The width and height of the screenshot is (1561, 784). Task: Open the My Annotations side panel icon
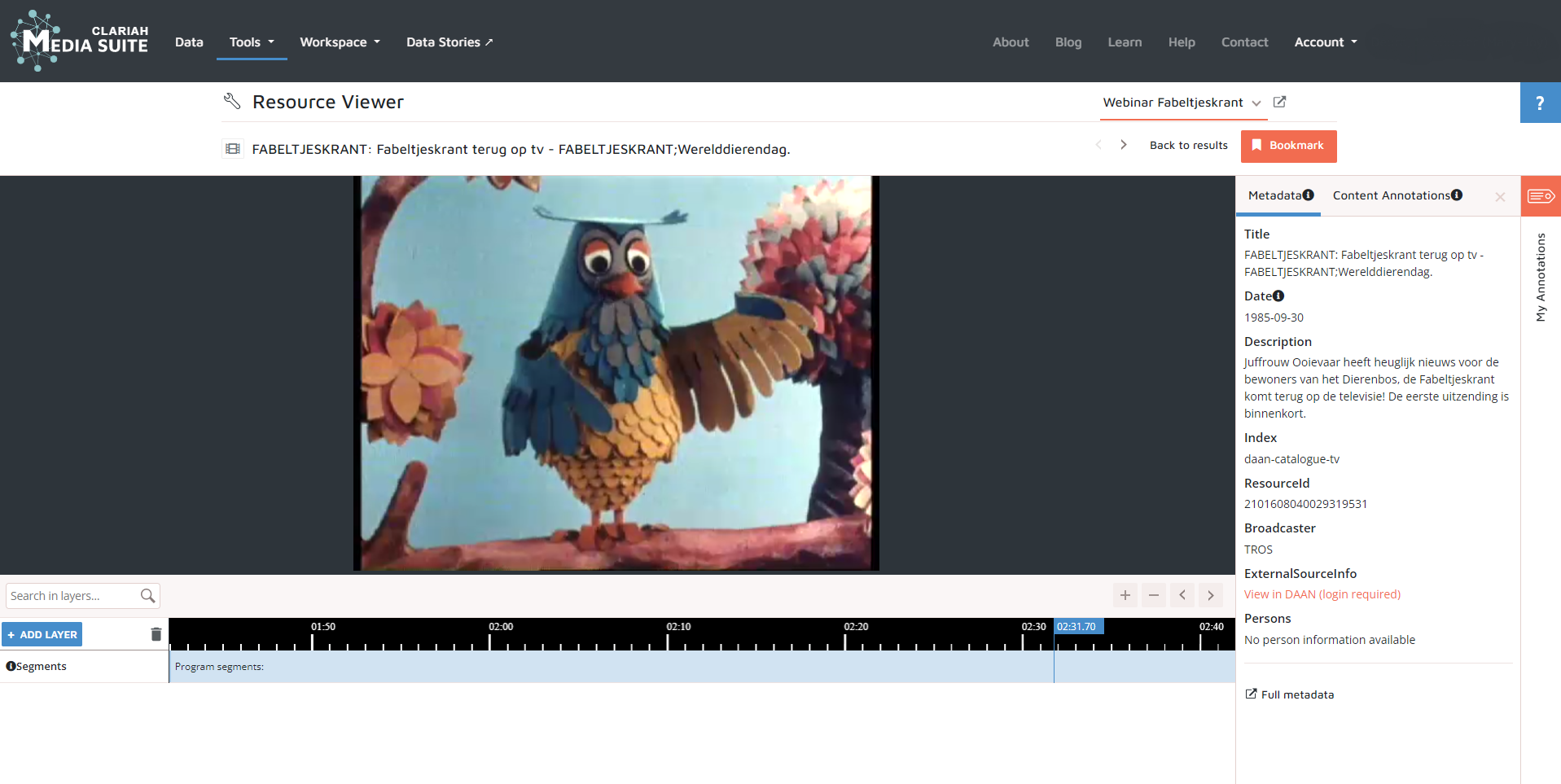coord(1540,196)
